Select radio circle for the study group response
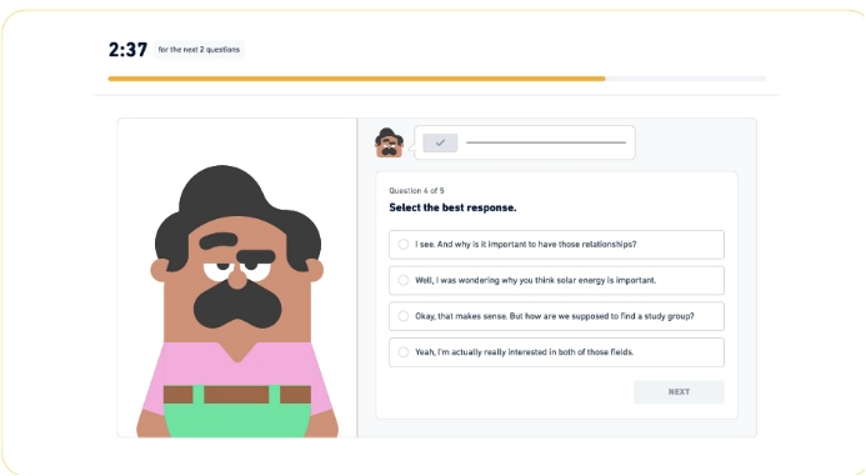The width and height of the screenshot is (866, 476). coord(403,316)
